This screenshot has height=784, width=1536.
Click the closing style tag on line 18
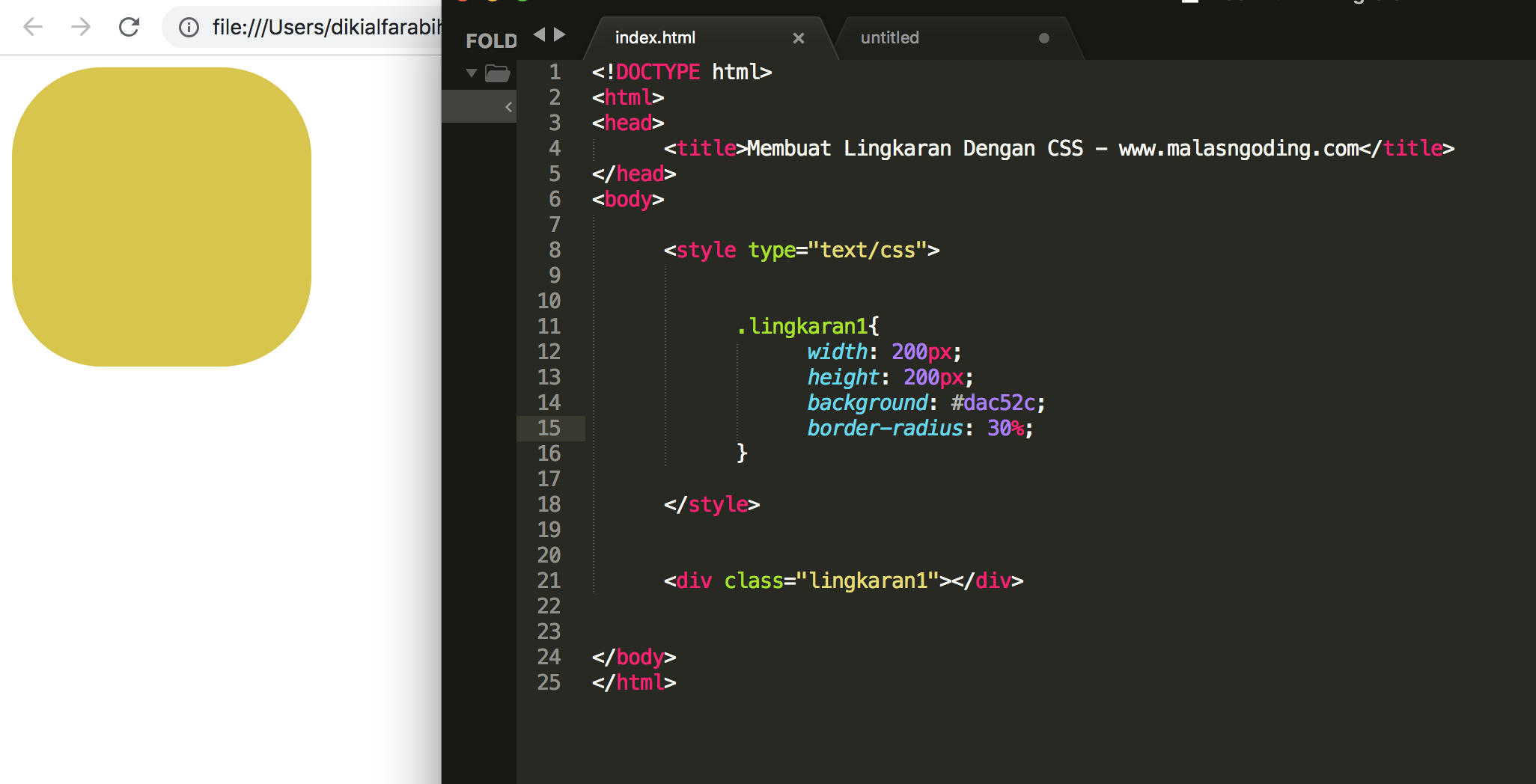click(x=712, y=504)
